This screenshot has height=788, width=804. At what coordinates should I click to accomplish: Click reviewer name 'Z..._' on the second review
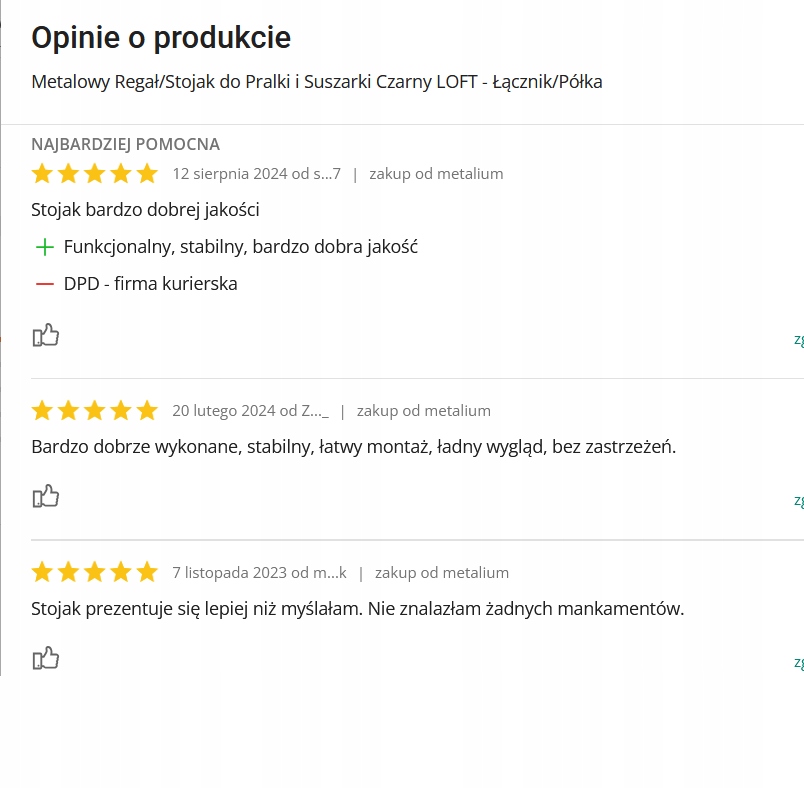click(315, 411)
